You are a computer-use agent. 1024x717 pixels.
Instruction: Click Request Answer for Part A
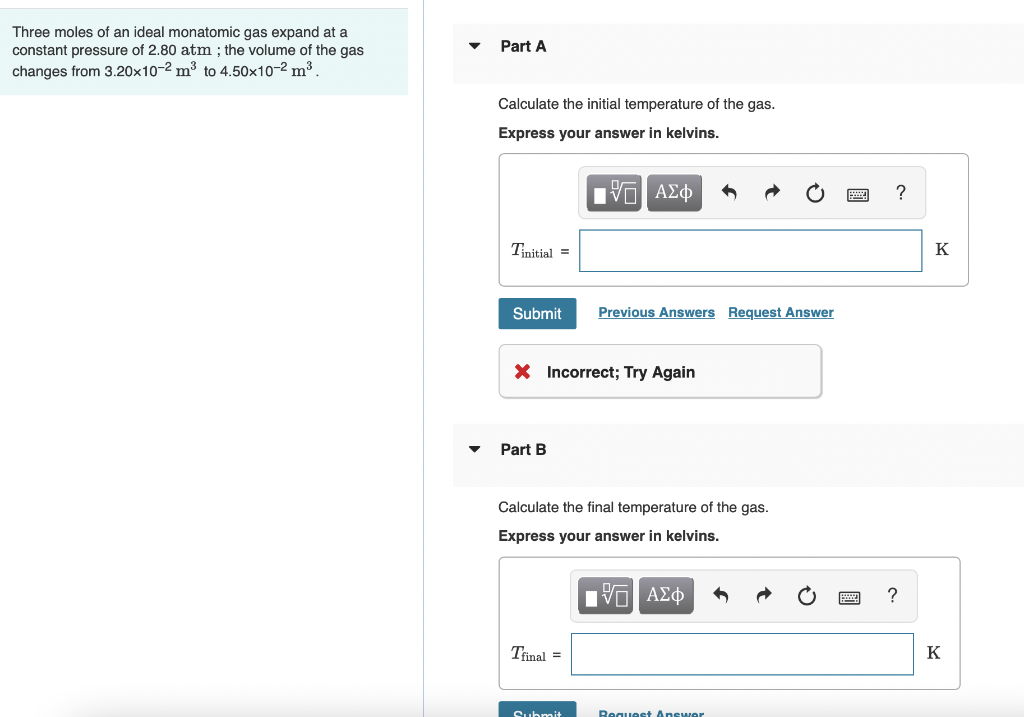coord(780,312)
